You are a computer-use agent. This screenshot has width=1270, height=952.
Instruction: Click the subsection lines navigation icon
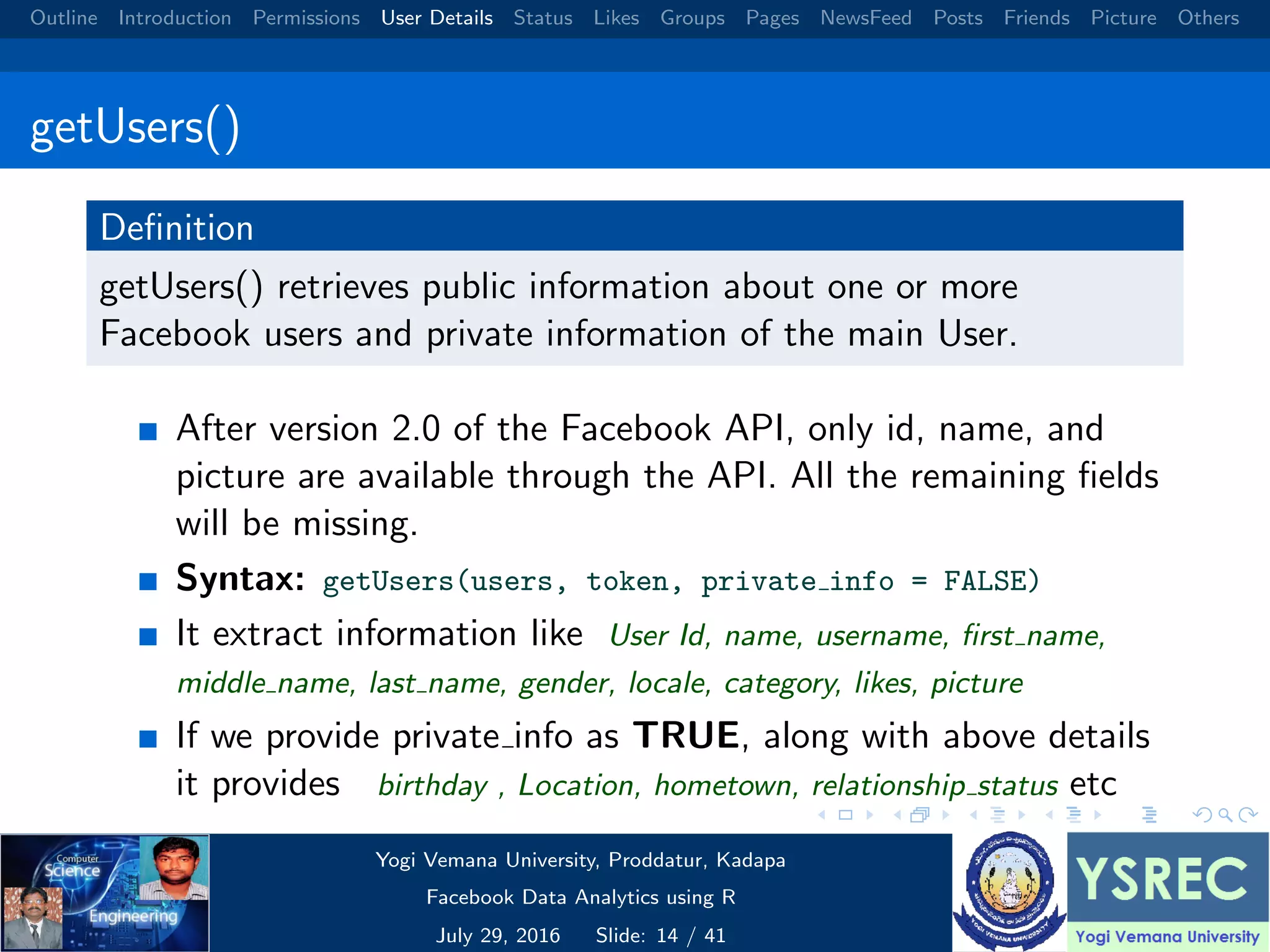pyautogui.click(x=997, y=815)
